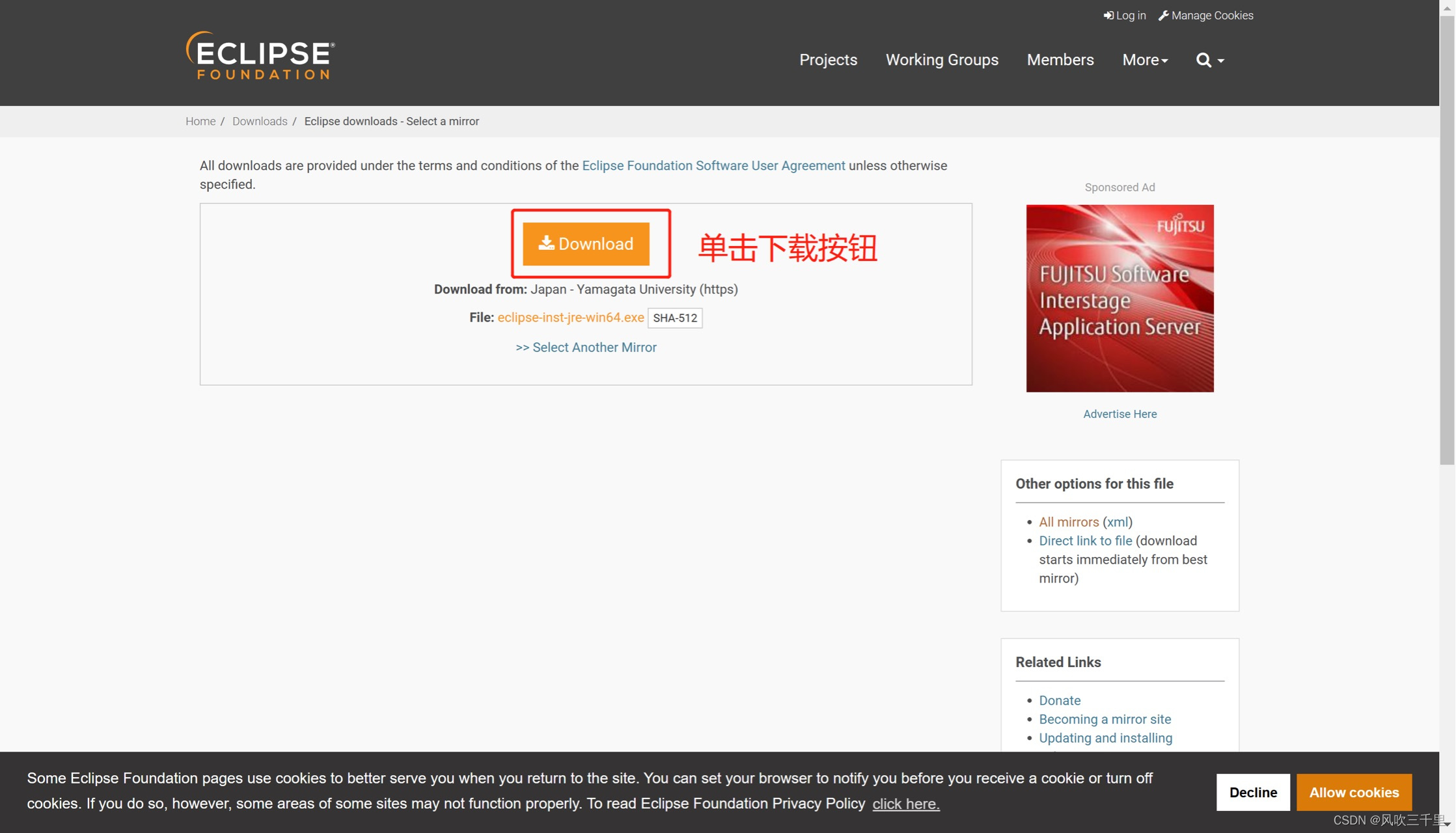Download eclipse-inst-jre-win64.exe directly
This screenshot has width=1456, height=833.
click(570, 318)
